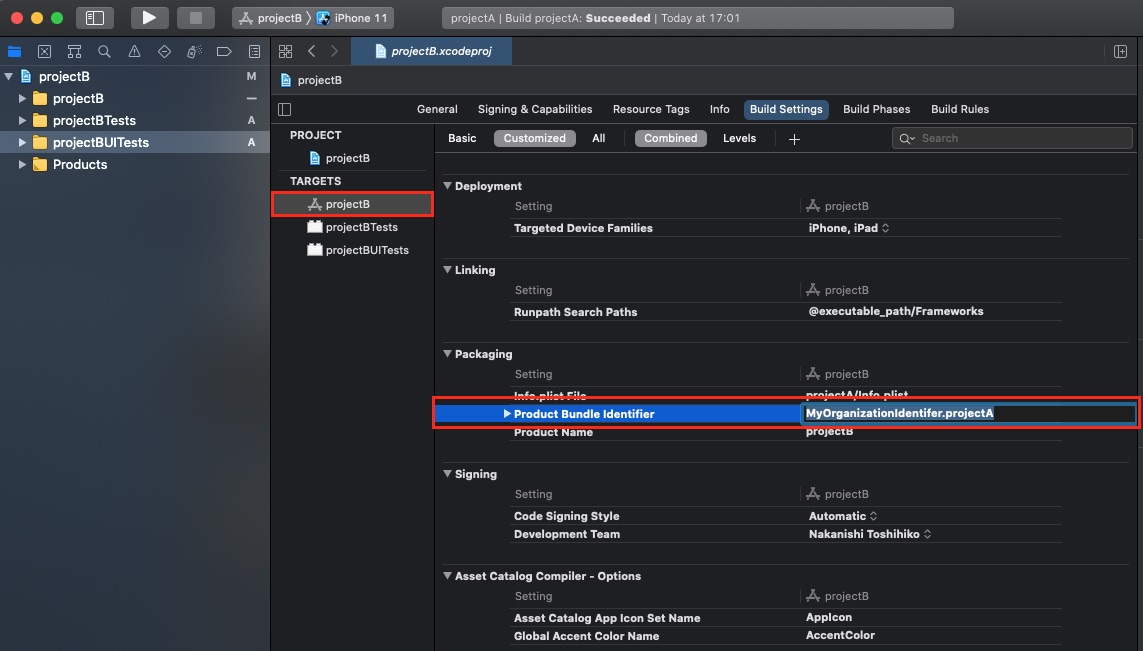This screenshot has width=1143, height=651.
Task: Expand the root projectB project in navigator
Action: [9, 77]
